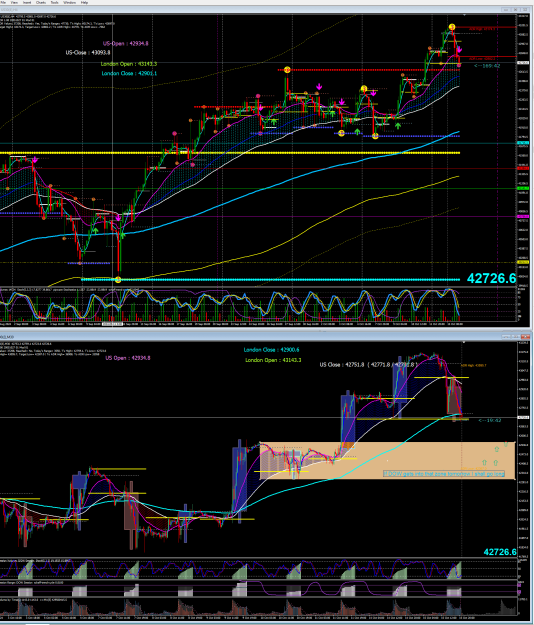Select the London Close 42901.1 label
This screenshot has width=534, height=625.
(x=129, y=73)
